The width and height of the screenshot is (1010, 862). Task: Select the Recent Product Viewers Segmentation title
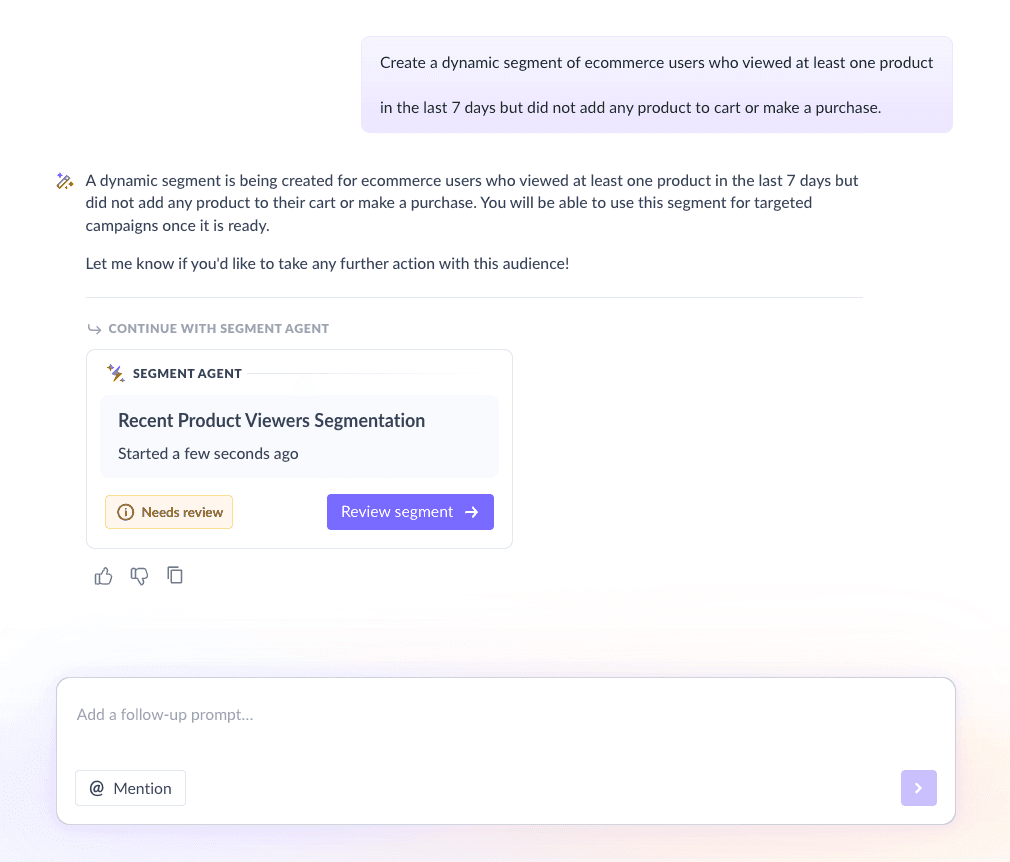[271, 420]
